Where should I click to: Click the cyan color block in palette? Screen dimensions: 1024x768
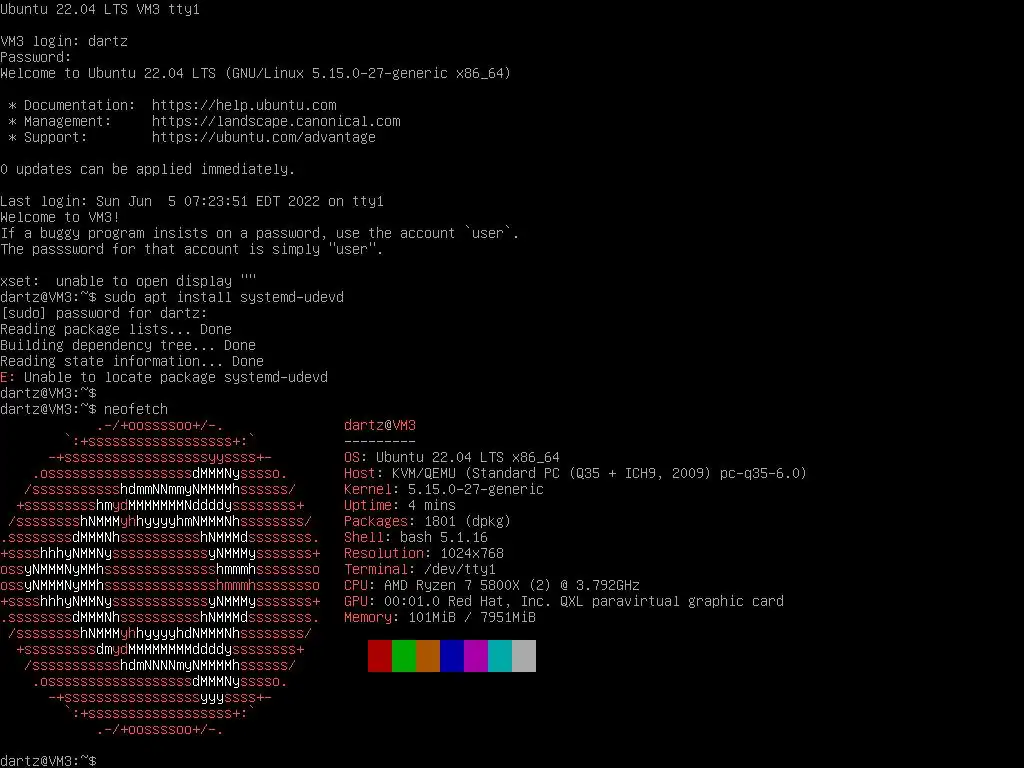pos(500,656)
